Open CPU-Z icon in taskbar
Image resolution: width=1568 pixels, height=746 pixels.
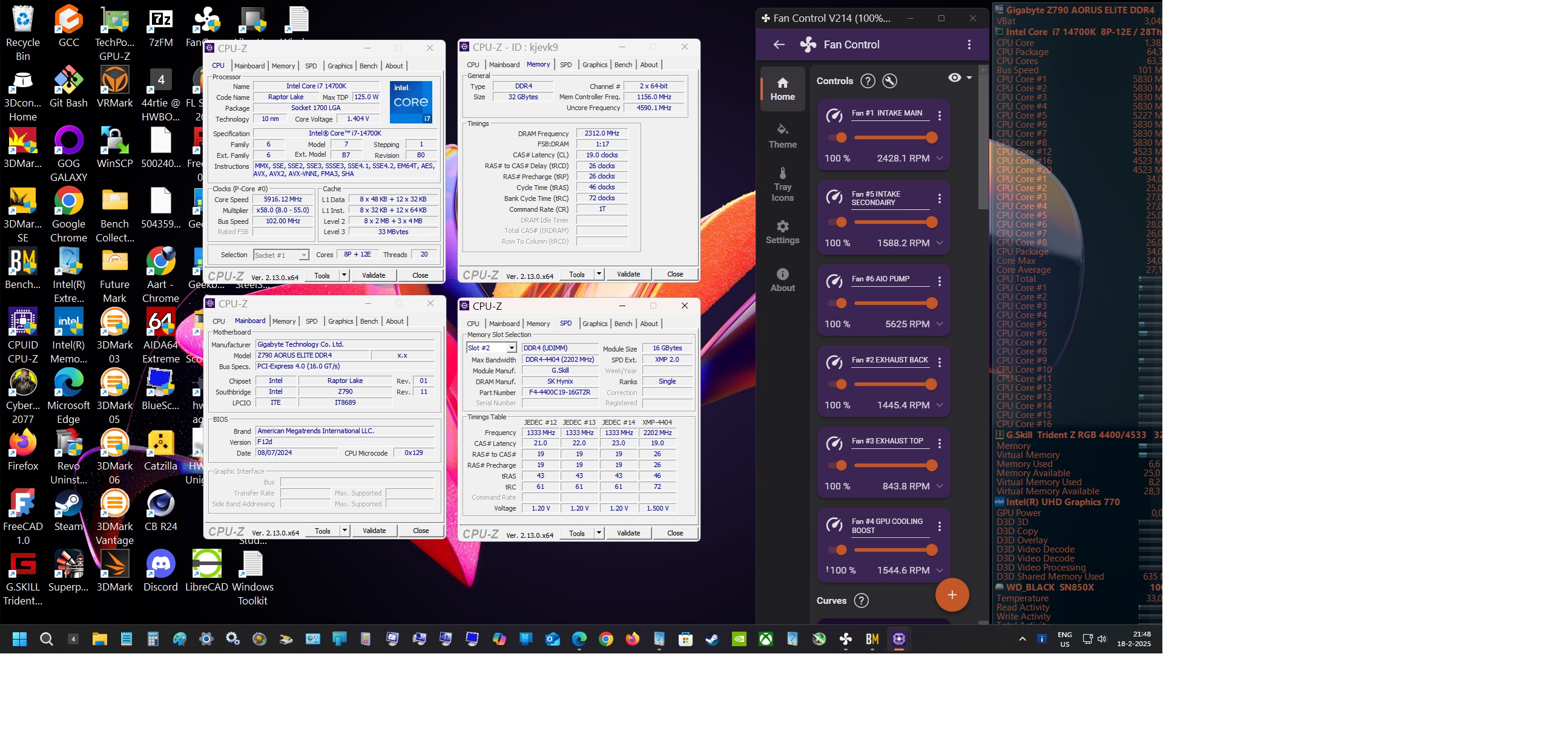click(x=899, y=639)
